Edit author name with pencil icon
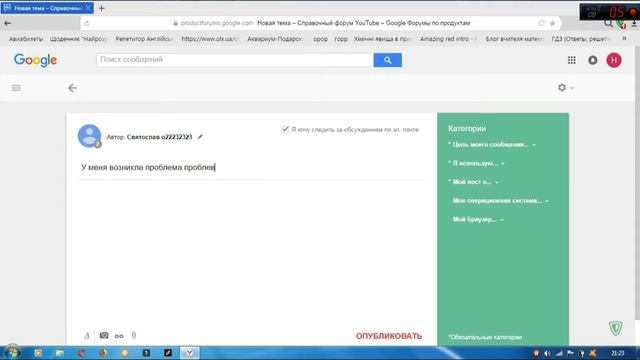The height and width of the screenshot is (360, 640). 200,137
